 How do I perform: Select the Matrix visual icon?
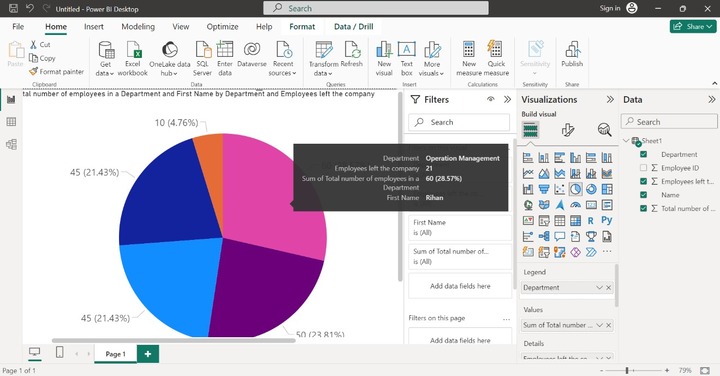click(575, 221)
